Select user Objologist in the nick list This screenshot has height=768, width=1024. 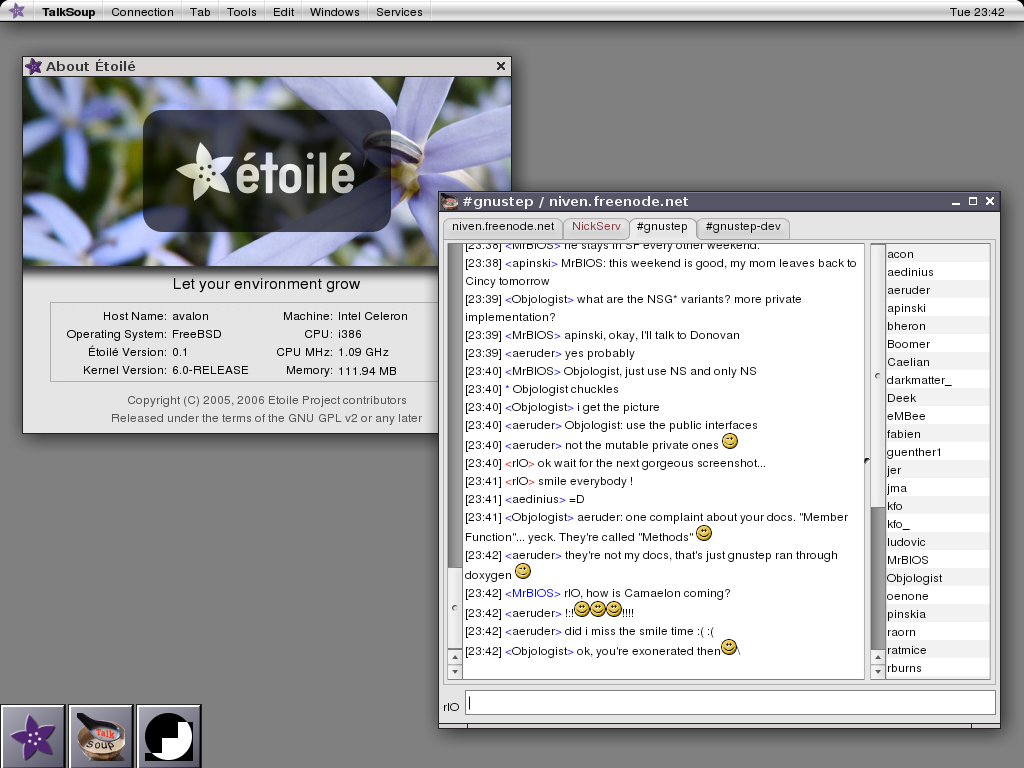click(914, 578)
